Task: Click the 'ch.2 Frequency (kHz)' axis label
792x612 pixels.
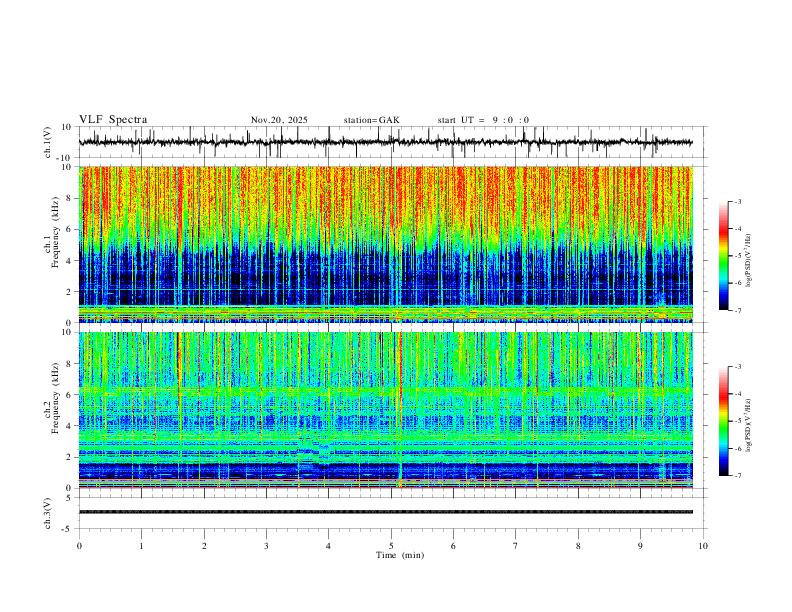Action: pyautogui.click(x=52, y=398)
